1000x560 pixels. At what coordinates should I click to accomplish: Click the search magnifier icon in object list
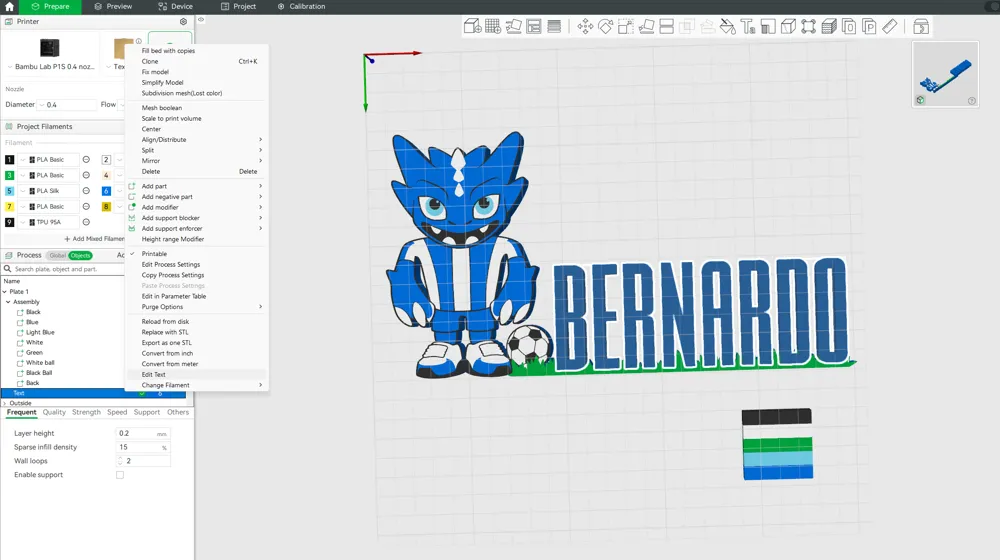click(x=8, y=269)
